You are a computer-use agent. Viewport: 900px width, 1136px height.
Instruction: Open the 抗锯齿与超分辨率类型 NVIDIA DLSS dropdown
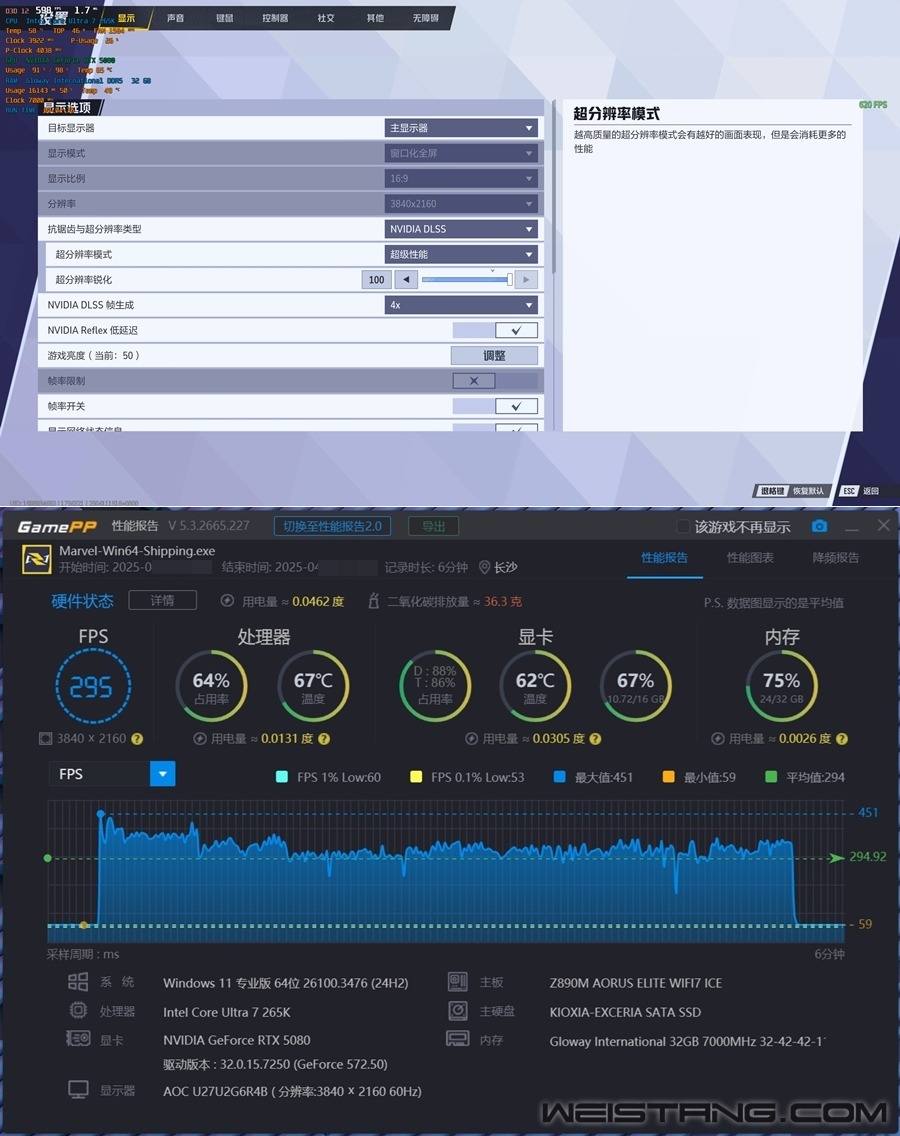click(461, 229)
